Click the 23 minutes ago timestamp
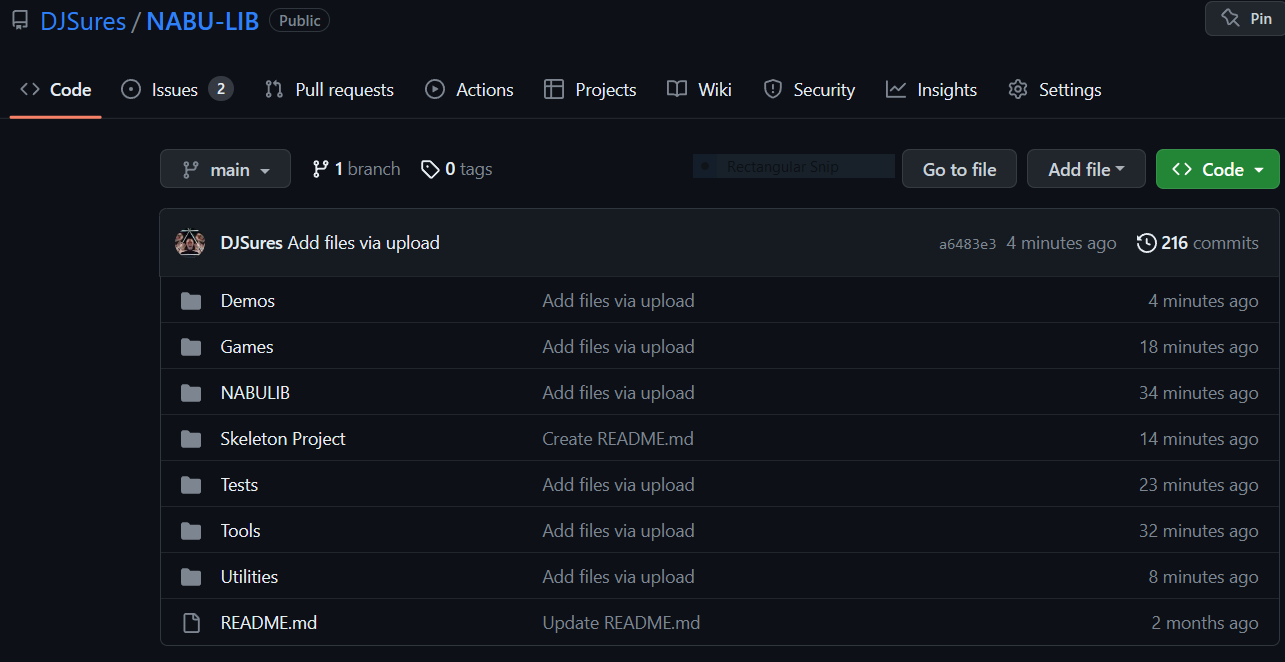1285x662 pixels. coord(1199,485)
